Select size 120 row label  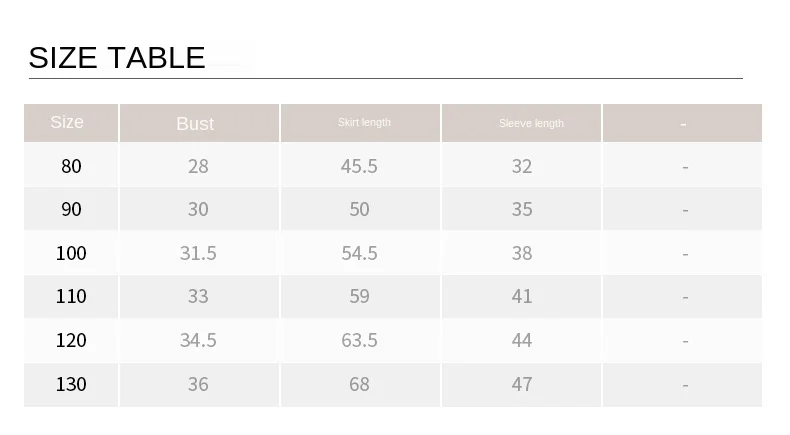click(x=71, y=340)
